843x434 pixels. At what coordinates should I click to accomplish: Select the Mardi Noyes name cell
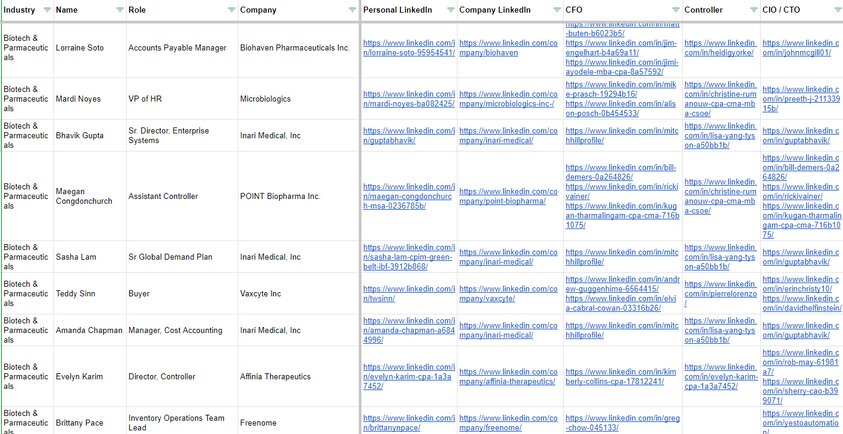[90, 99]
